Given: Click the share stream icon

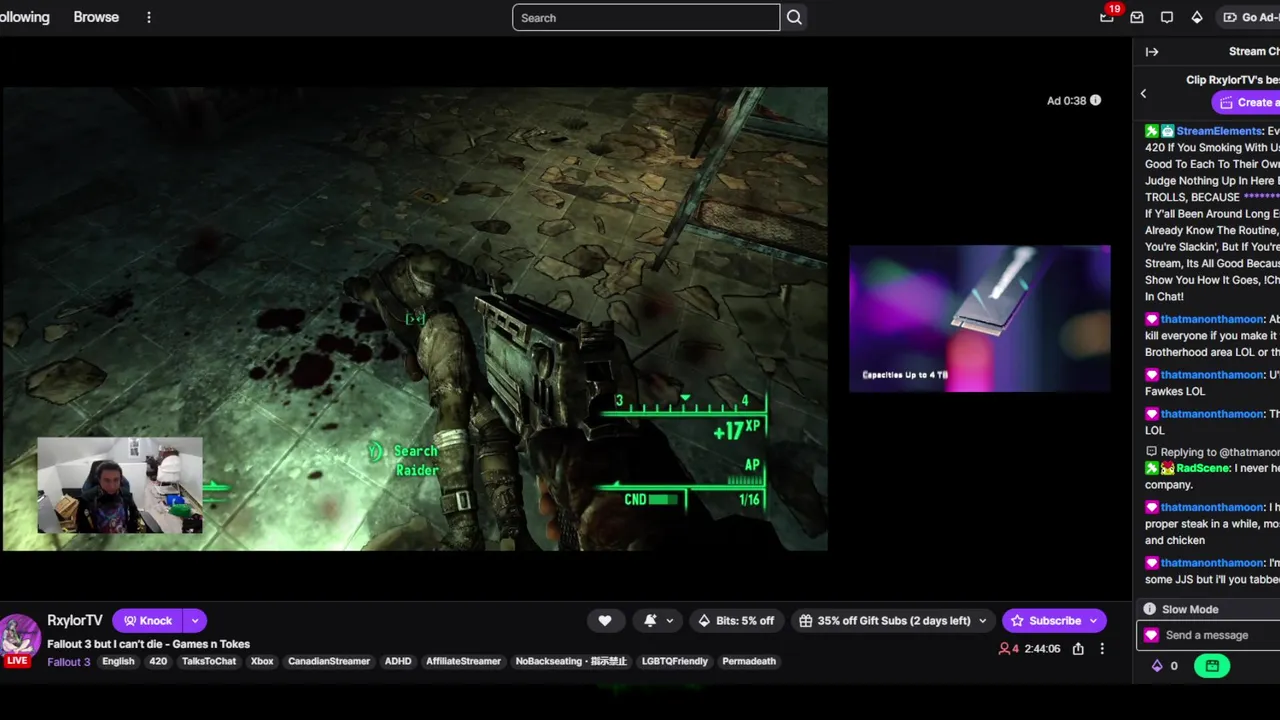Looking at the screenshot, I should coord(1078,649).
